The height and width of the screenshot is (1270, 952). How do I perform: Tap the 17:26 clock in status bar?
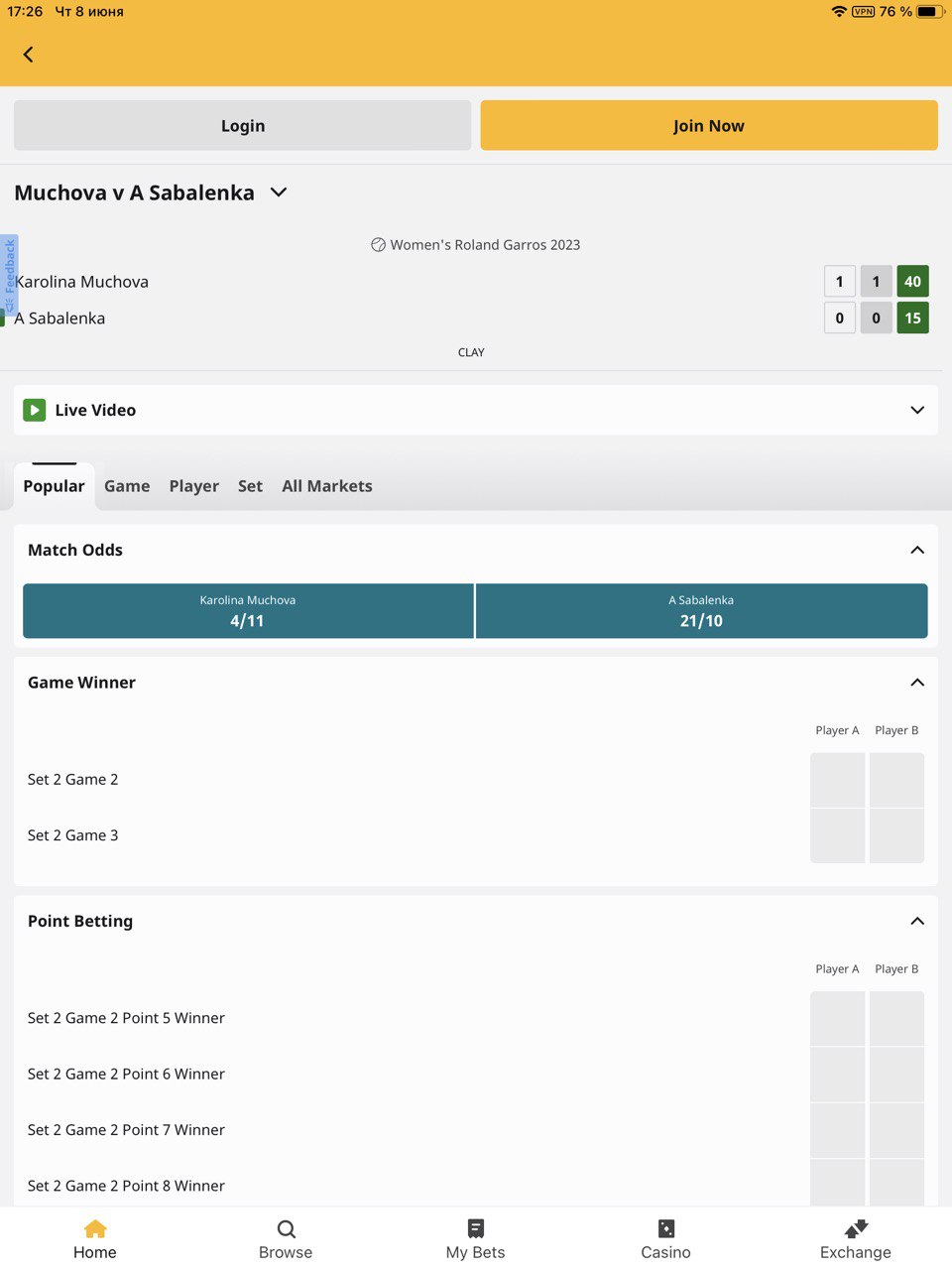coord(25,12)
